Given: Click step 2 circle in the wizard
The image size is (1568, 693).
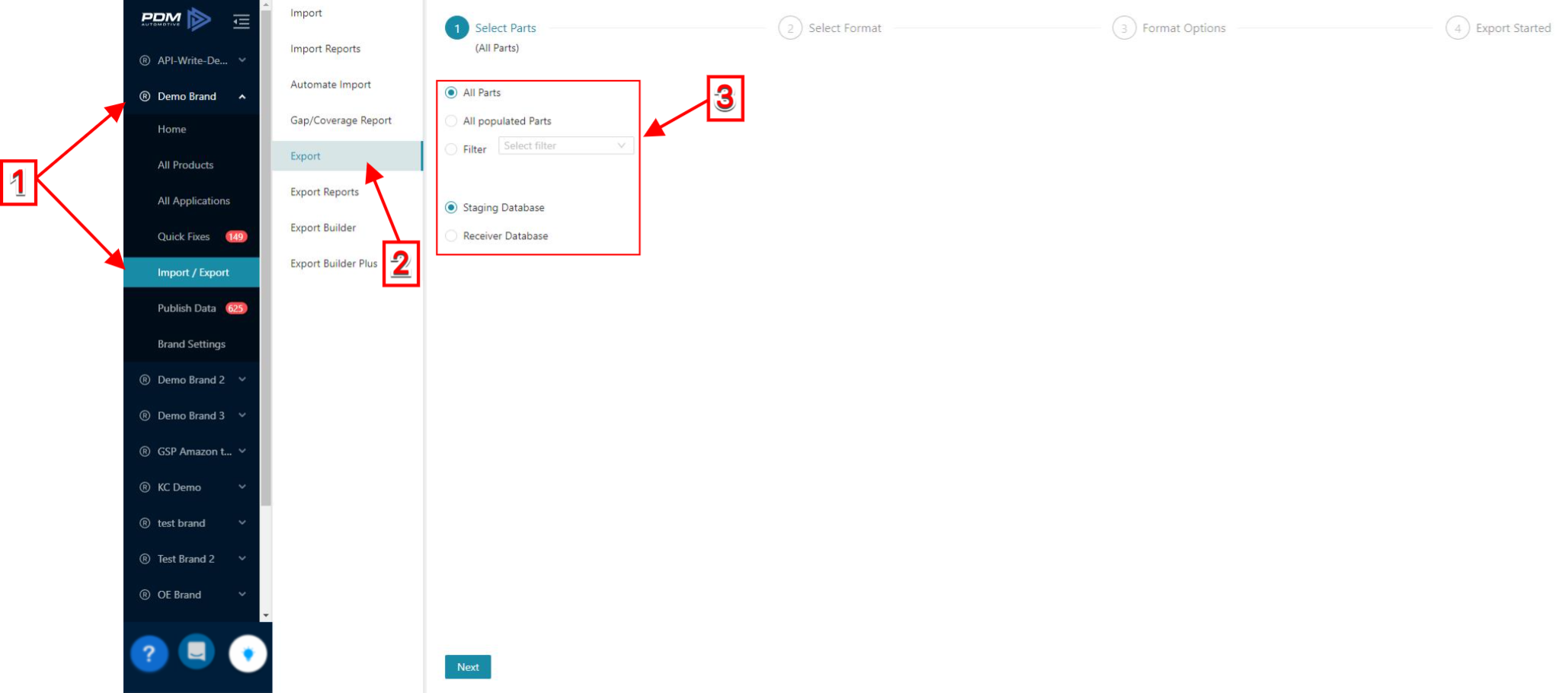Looking at the screenshot, I should pyautogui.click(x=790, y=28).
